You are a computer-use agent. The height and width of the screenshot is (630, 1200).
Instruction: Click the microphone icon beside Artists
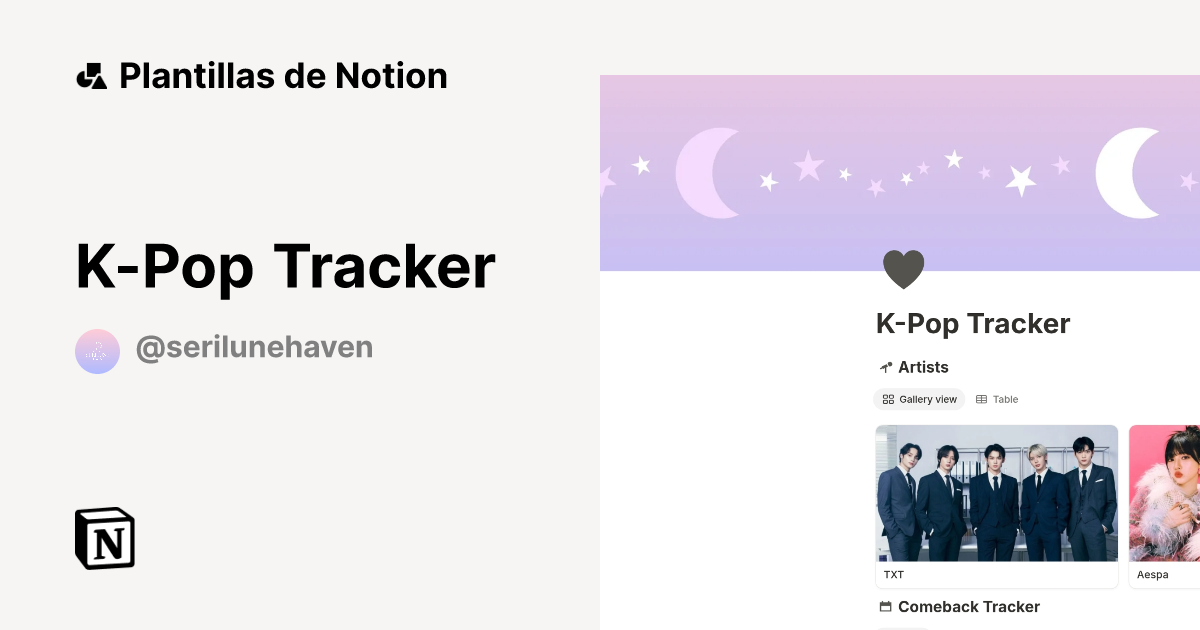(885, 367)
